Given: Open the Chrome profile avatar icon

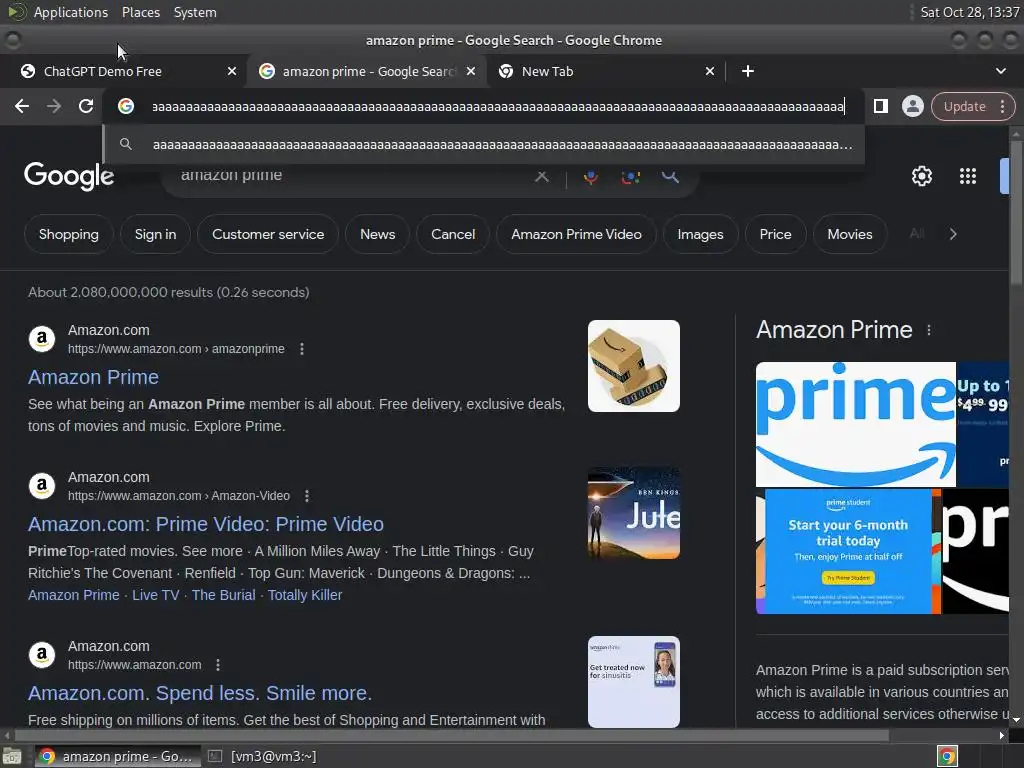Looking at the screenshot, I should coord(912,106).
